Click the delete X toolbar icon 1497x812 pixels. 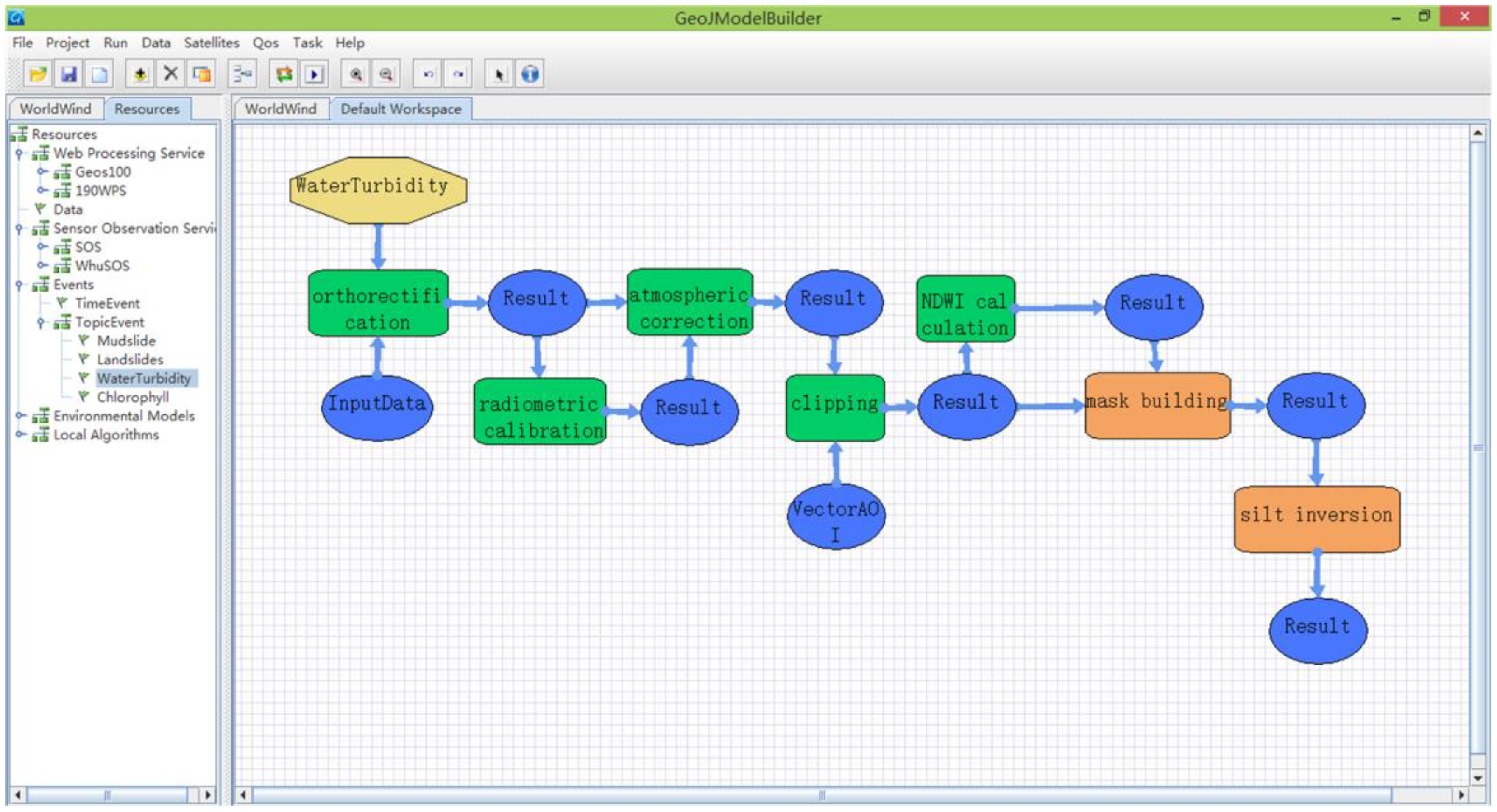(170, 74)
